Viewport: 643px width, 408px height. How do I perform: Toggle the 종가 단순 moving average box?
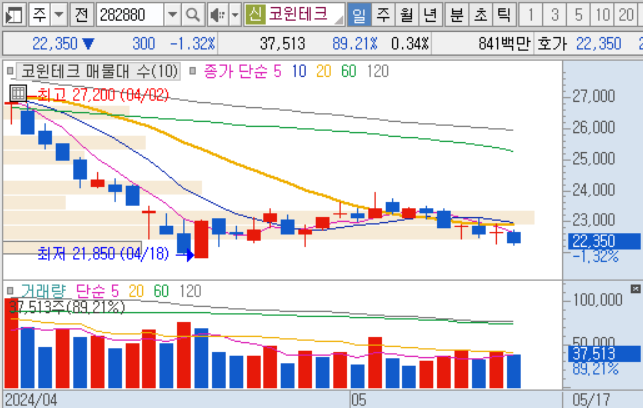pos(192,71)
